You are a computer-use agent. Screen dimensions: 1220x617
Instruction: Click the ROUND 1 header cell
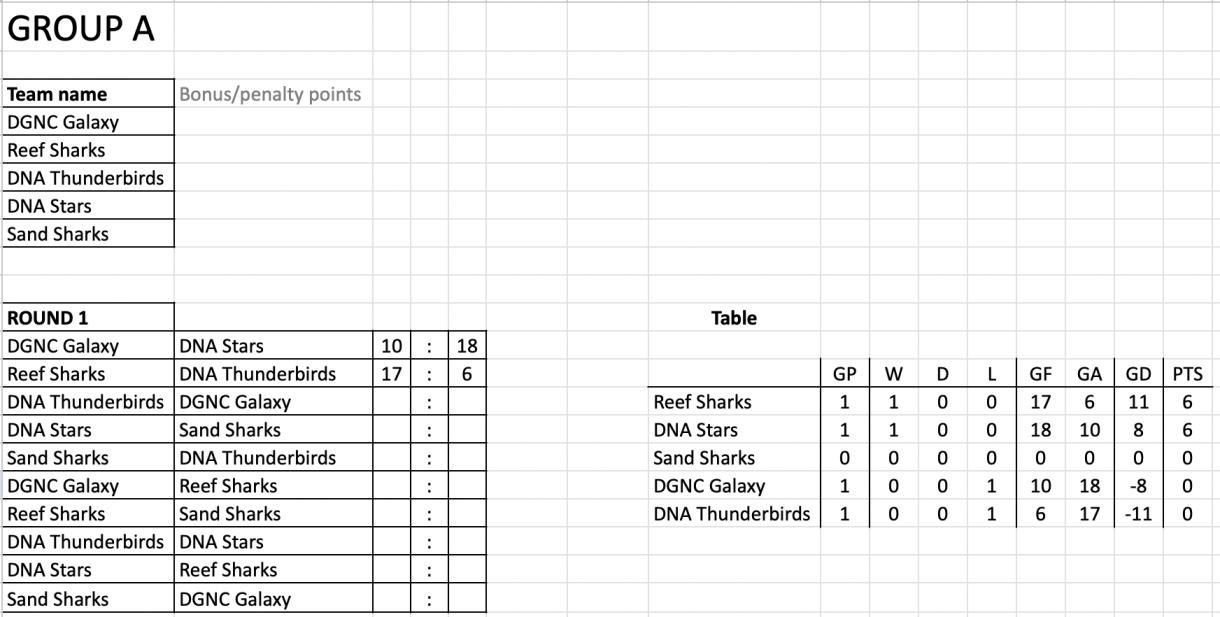48,319
